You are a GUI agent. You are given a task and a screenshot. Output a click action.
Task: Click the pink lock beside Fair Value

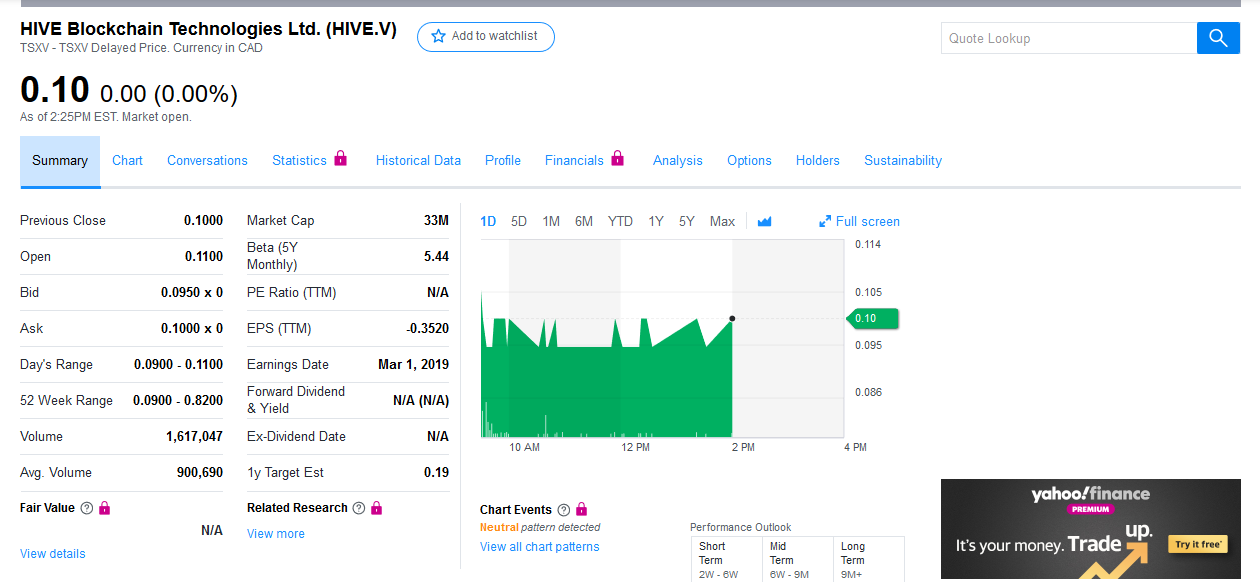point(104,508)
